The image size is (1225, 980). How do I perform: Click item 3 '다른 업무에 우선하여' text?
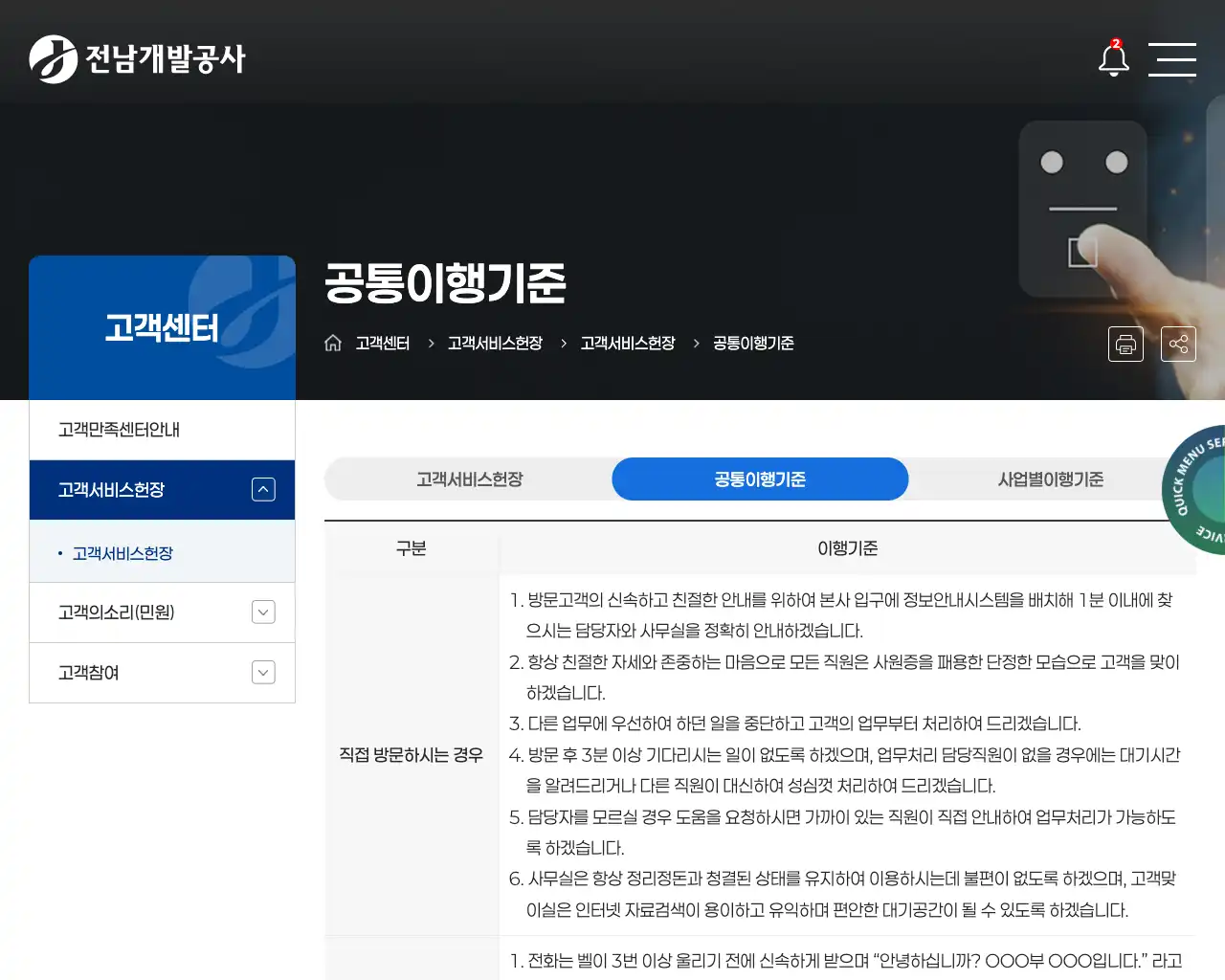(x=795, y=724)
